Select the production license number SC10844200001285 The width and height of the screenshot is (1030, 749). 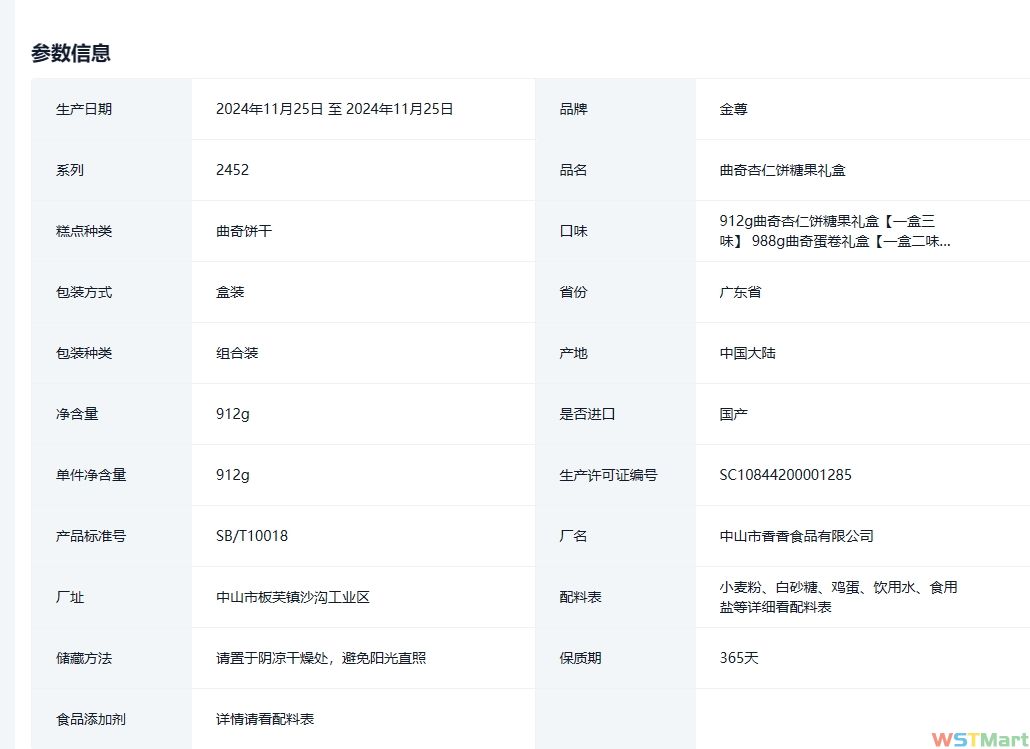point(785,475)
